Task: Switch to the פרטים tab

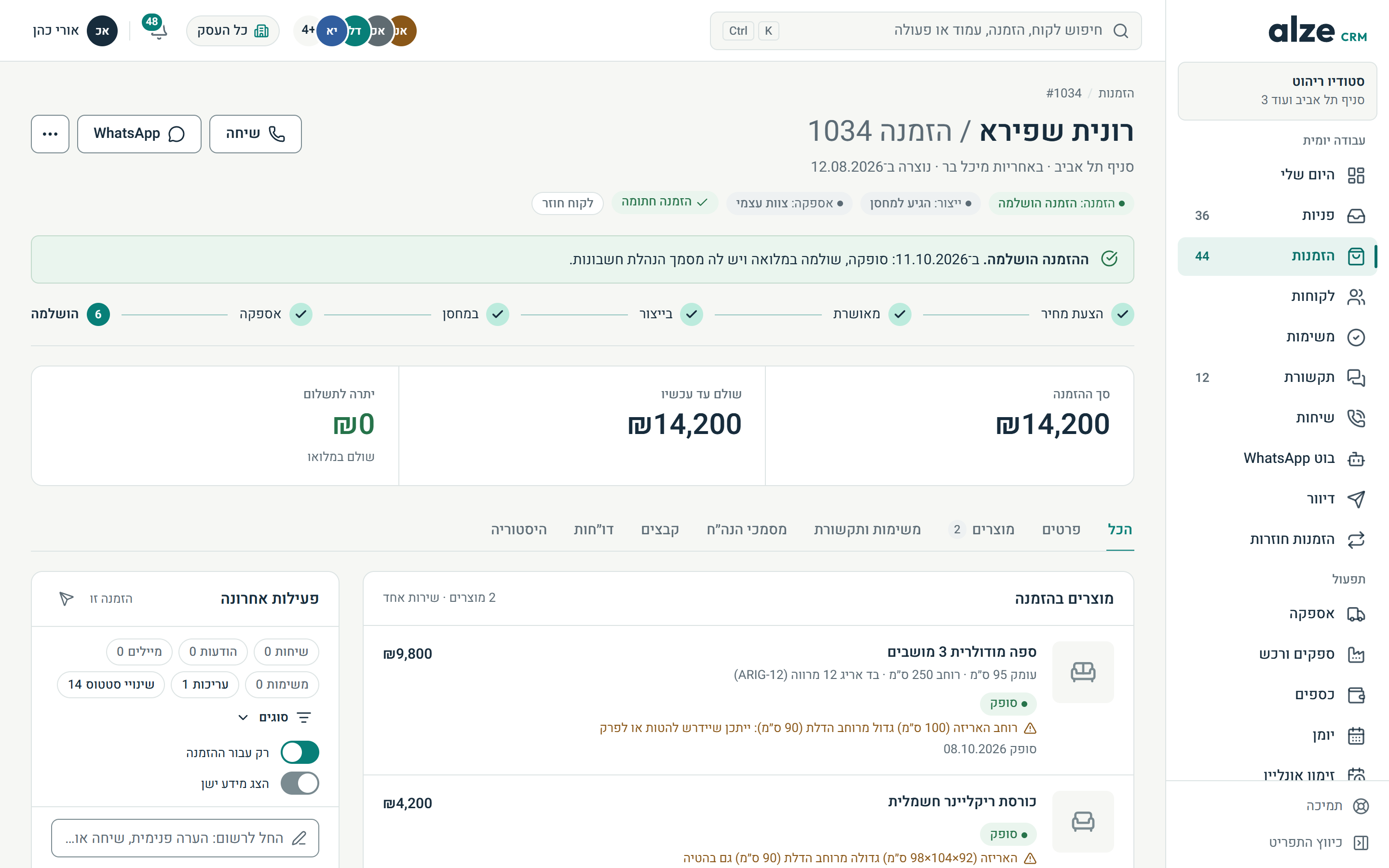Action: tap(1061, 529)
